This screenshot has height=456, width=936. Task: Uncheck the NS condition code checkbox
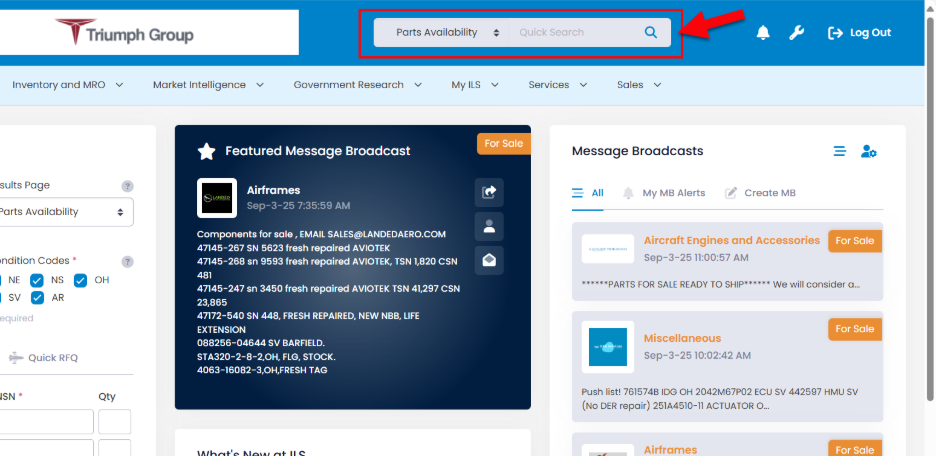pos(37,280)
